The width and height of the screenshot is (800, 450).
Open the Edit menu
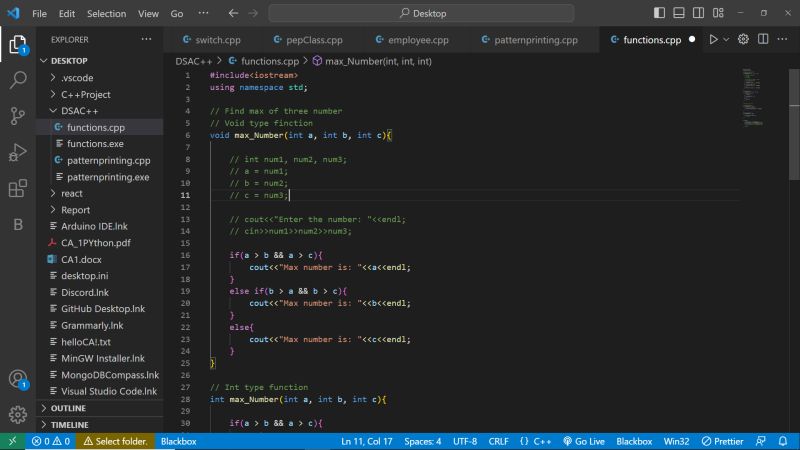coord(67,14)
